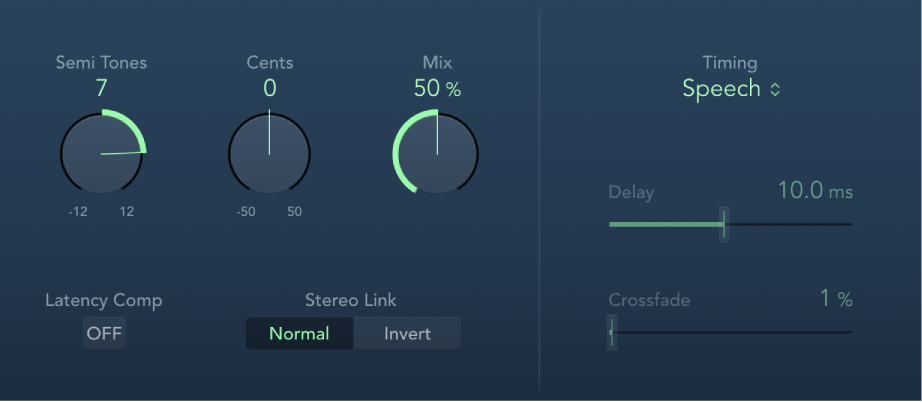This screenshot has width=922, height=402.
Task: Click the Mix value 50 %
Action: (x=437, y=88)
